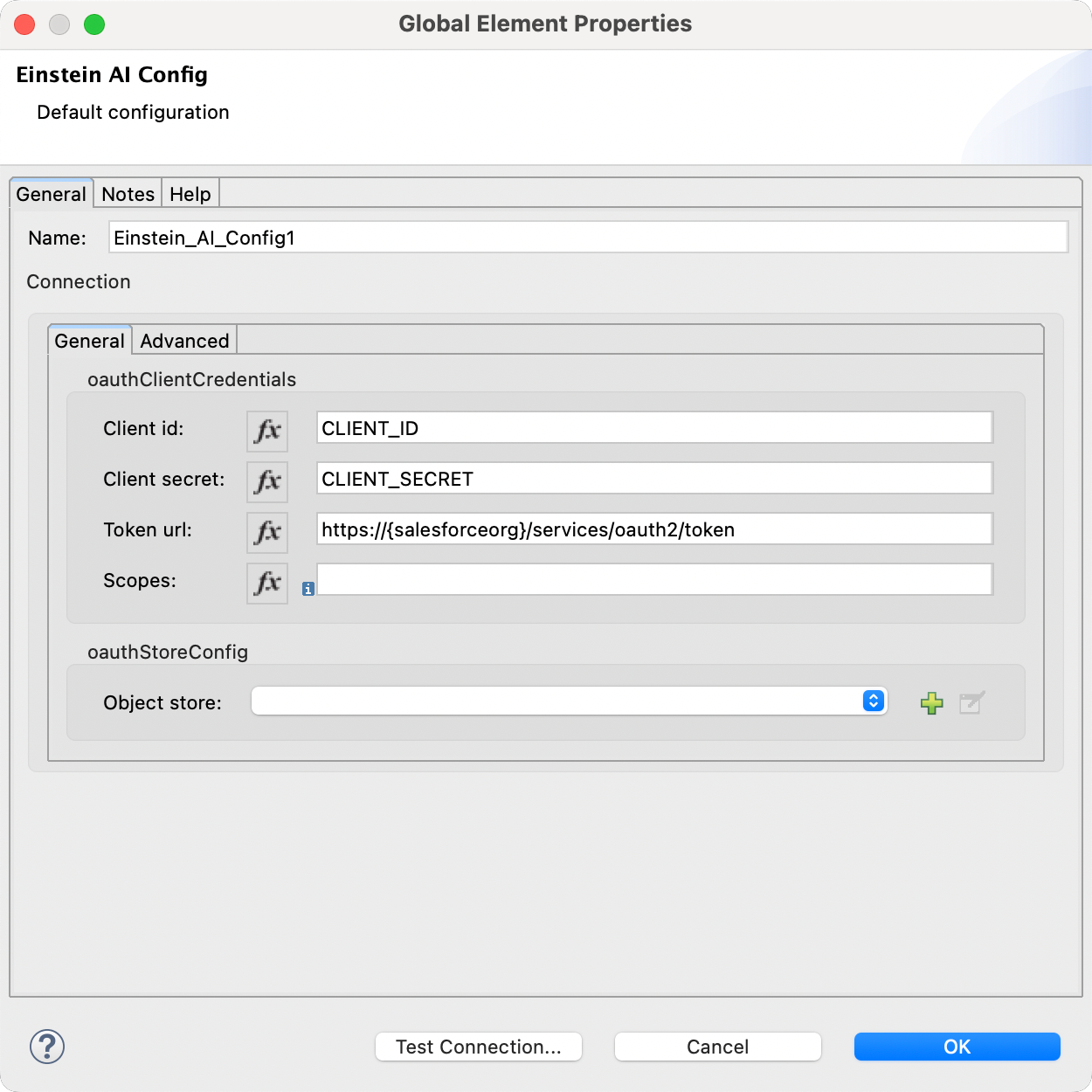
Task: Click the 'Connection' section label
Action: (79, 281)
